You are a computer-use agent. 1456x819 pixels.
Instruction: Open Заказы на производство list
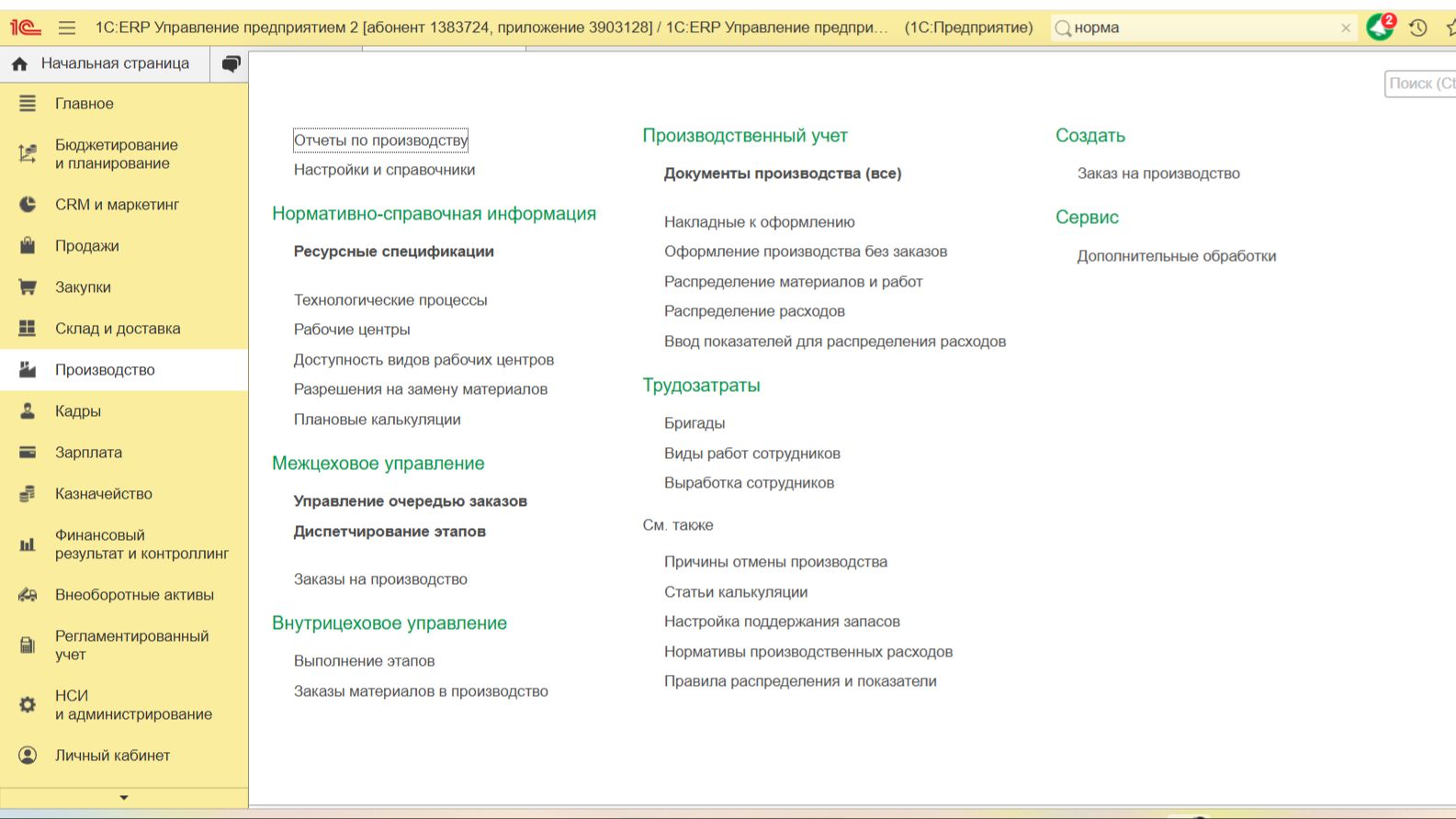[x=380, y=579]
